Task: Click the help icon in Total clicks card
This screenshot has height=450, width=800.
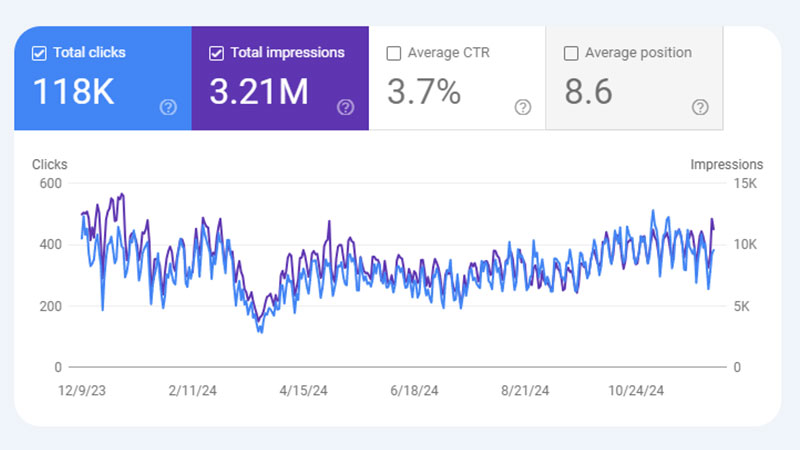Action: click(x=168, y=107)
